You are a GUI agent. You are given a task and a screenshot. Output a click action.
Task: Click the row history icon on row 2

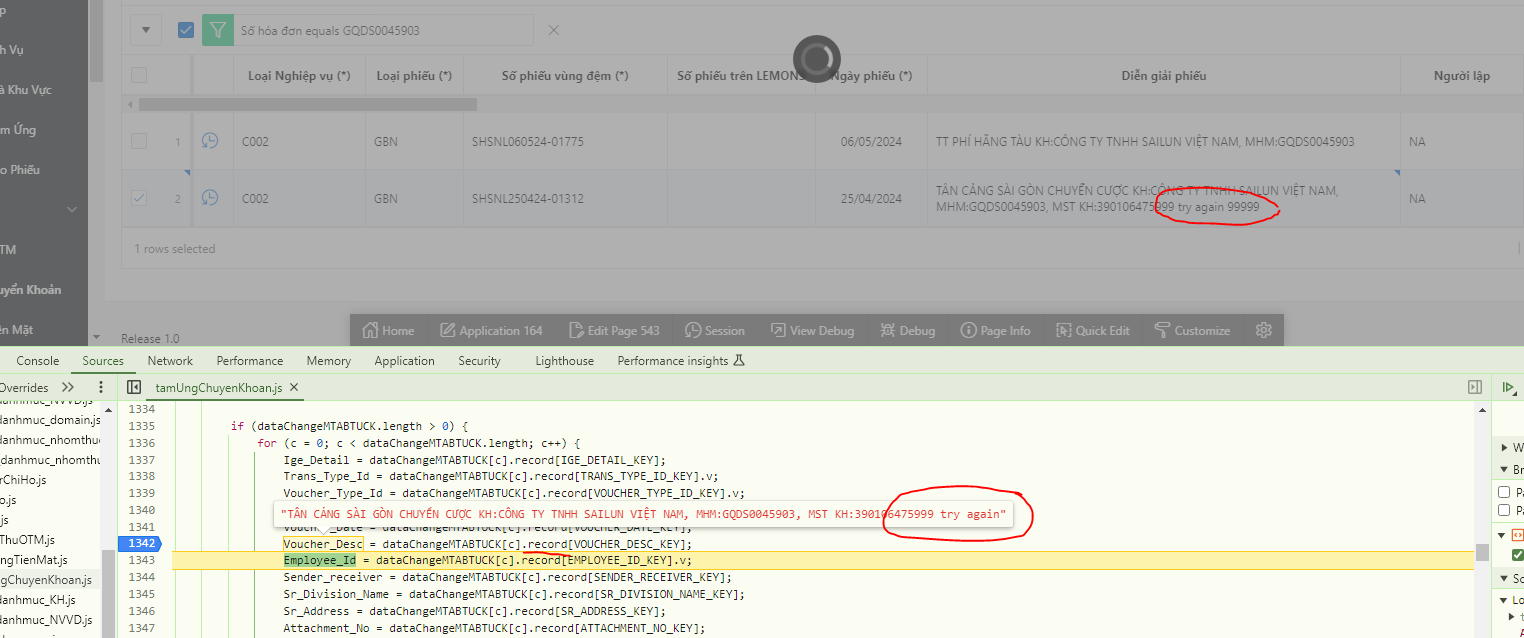(211, 198)
